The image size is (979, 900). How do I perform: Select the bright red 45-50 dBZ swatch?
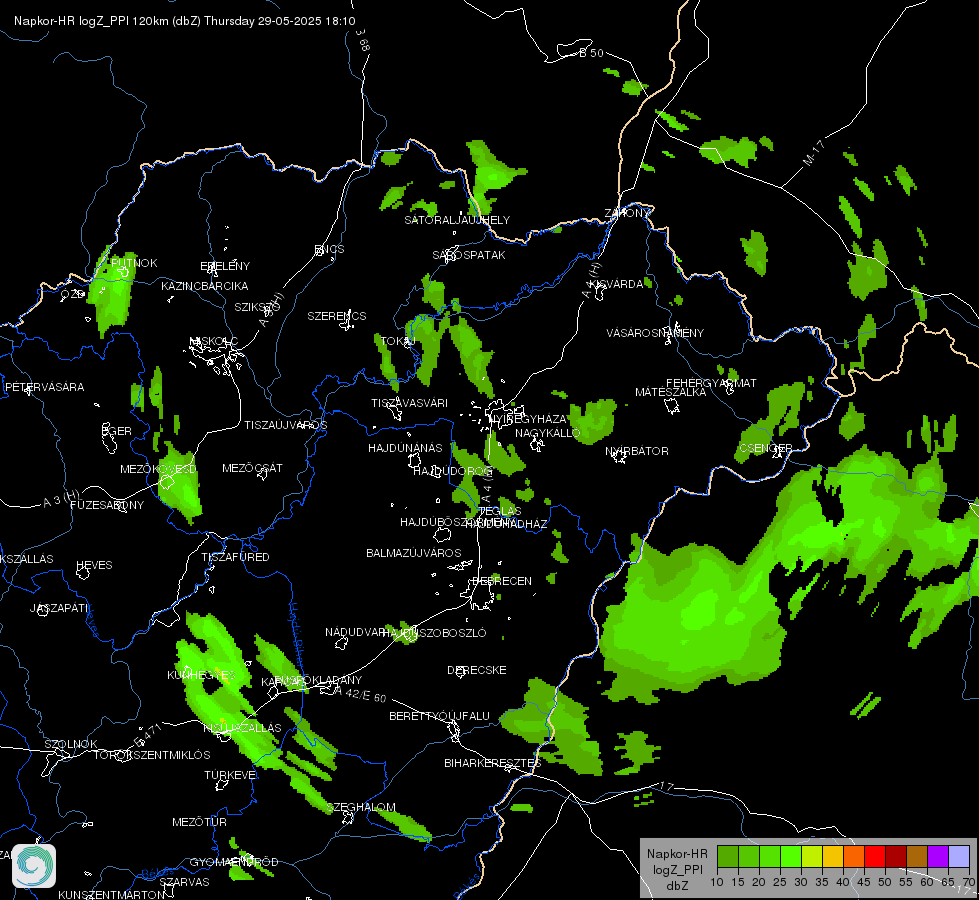875,857
